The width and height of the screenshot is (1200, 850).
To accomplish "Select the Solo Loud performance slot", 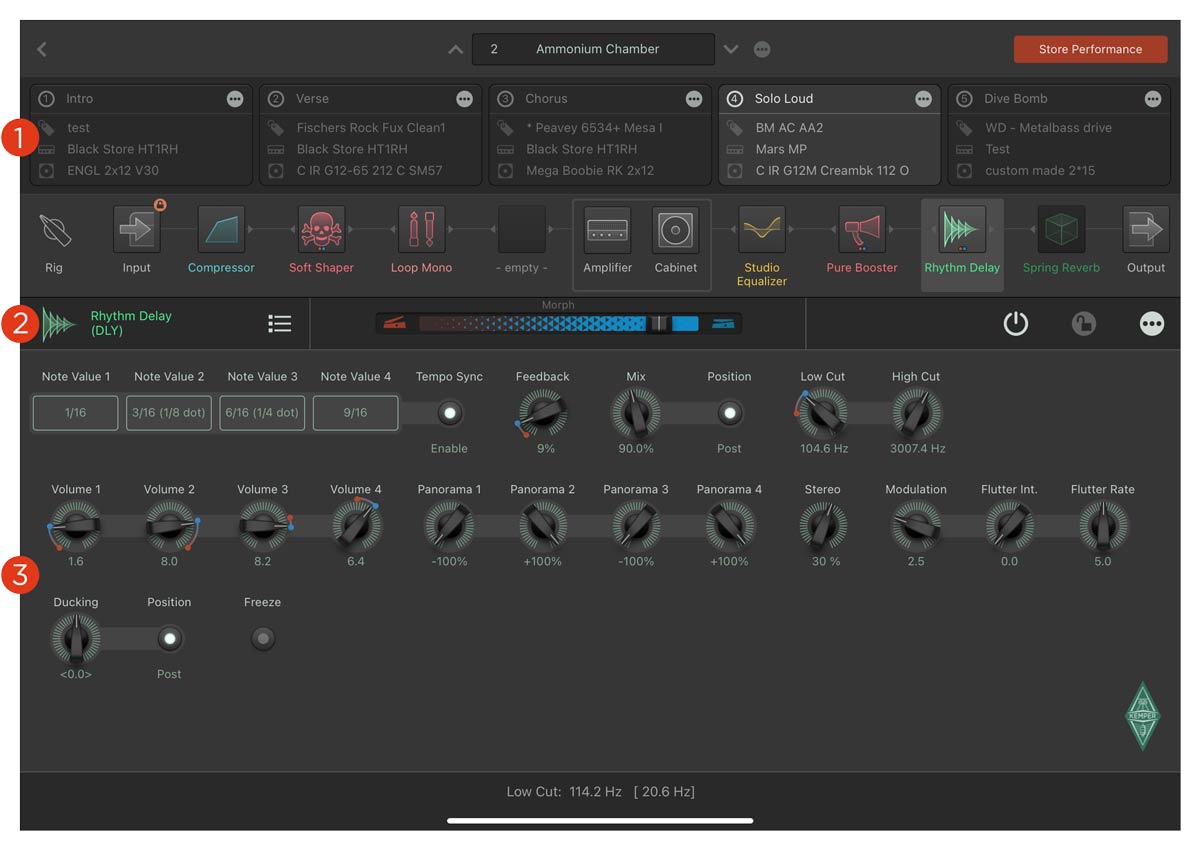I will 830,135.
